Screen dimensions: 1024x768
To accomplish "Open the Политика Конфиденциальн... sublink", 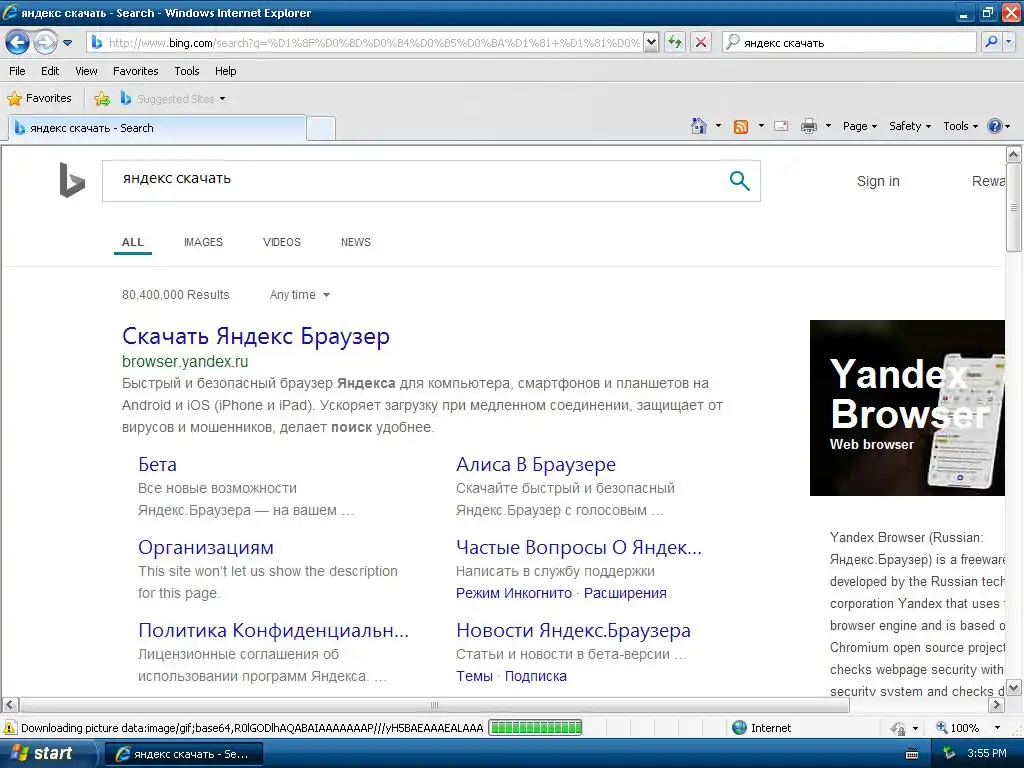I will (273, 630).
